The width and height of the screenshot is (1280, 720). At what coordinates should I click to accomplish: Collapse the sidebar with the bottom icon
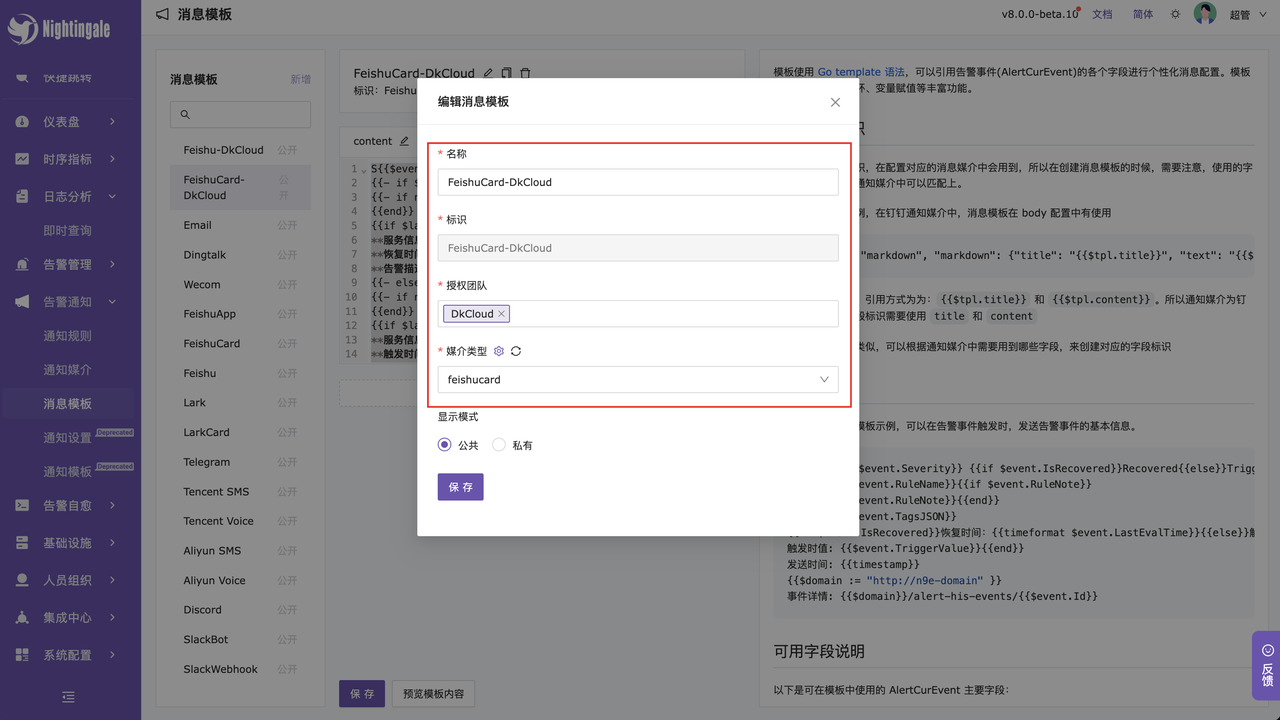click(68, 696)
